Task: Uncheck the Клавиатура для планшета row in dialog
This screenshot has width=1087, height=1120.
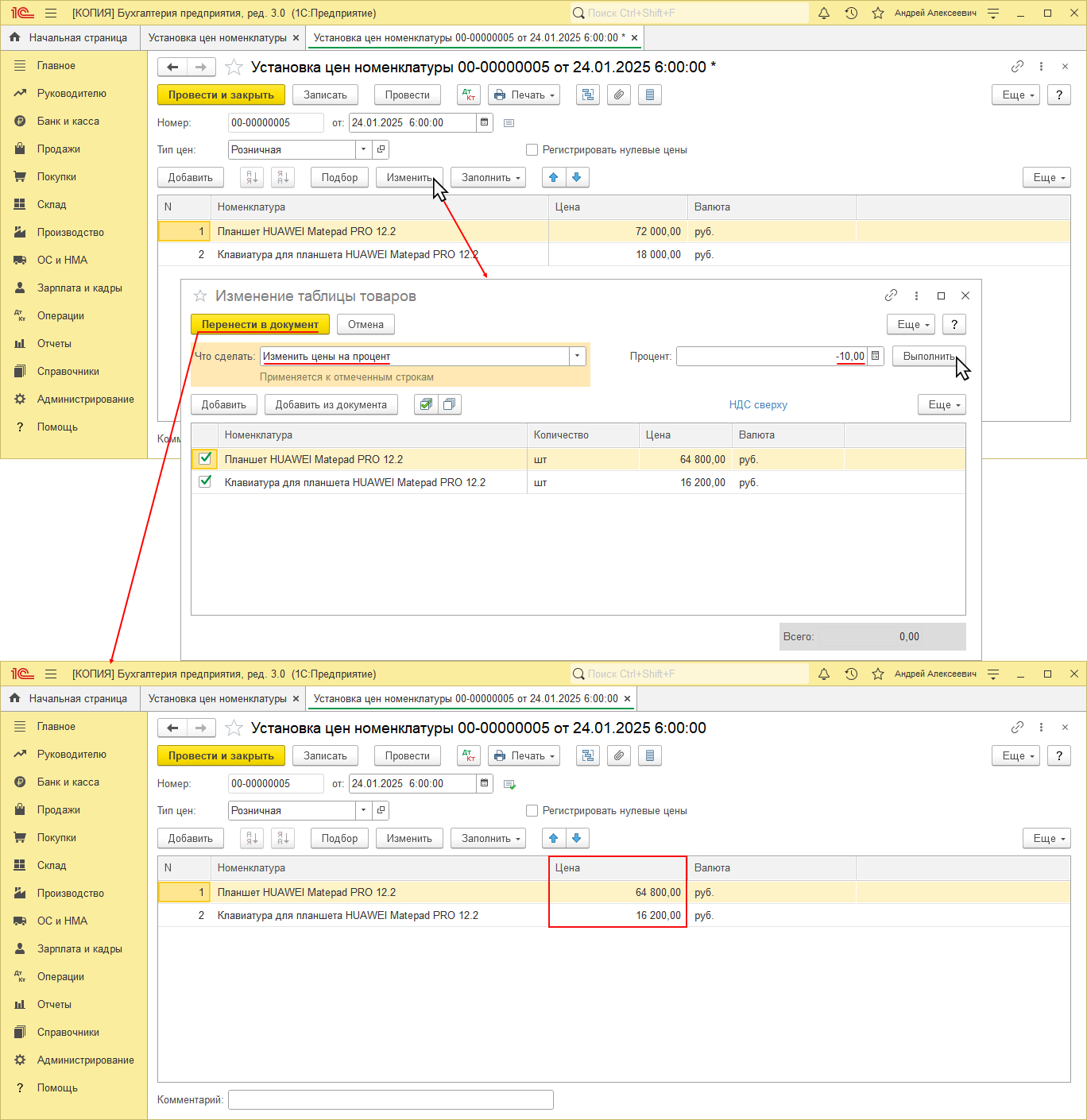Action: [205, 481]
